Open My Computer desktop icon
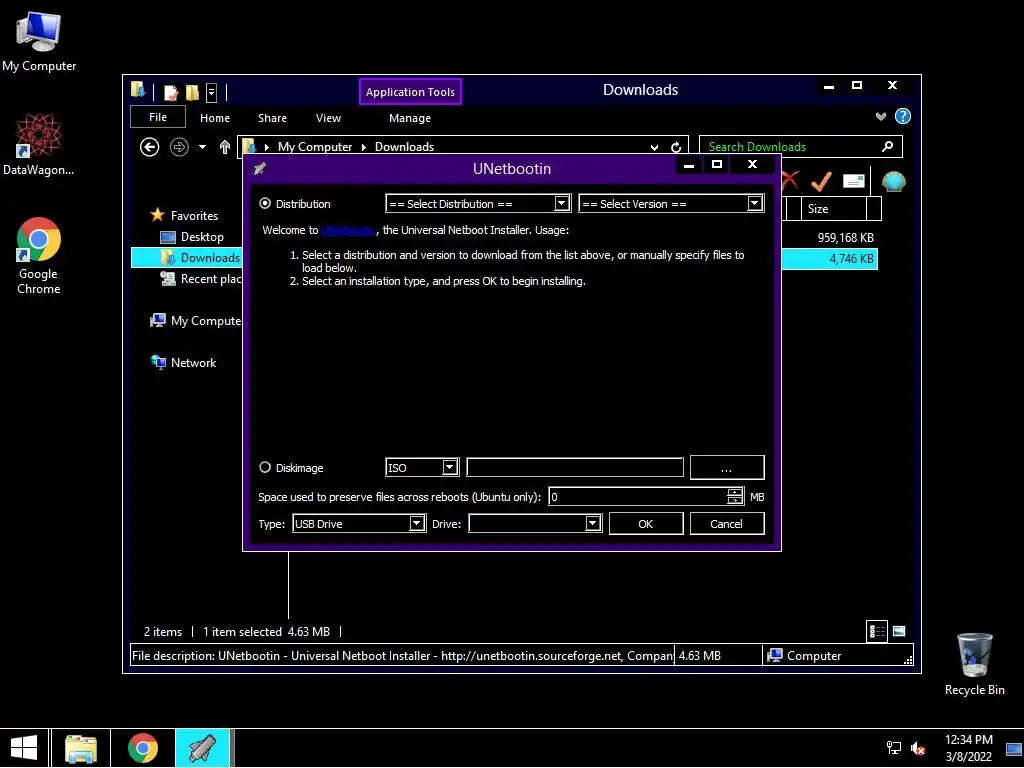 coord(39,40)
